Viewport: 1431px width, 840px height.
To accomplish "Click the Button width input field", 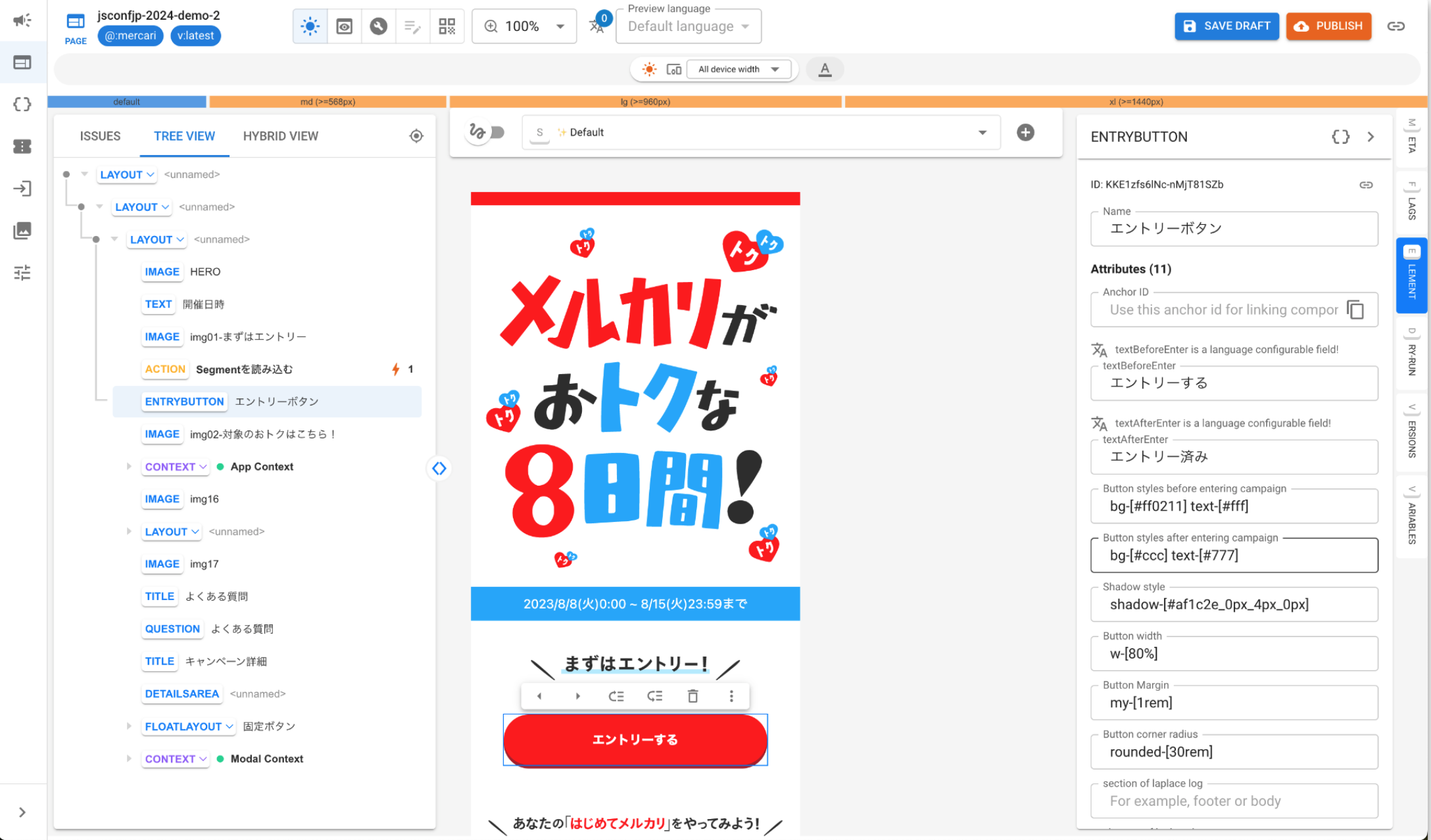I will coord(1234,653).
